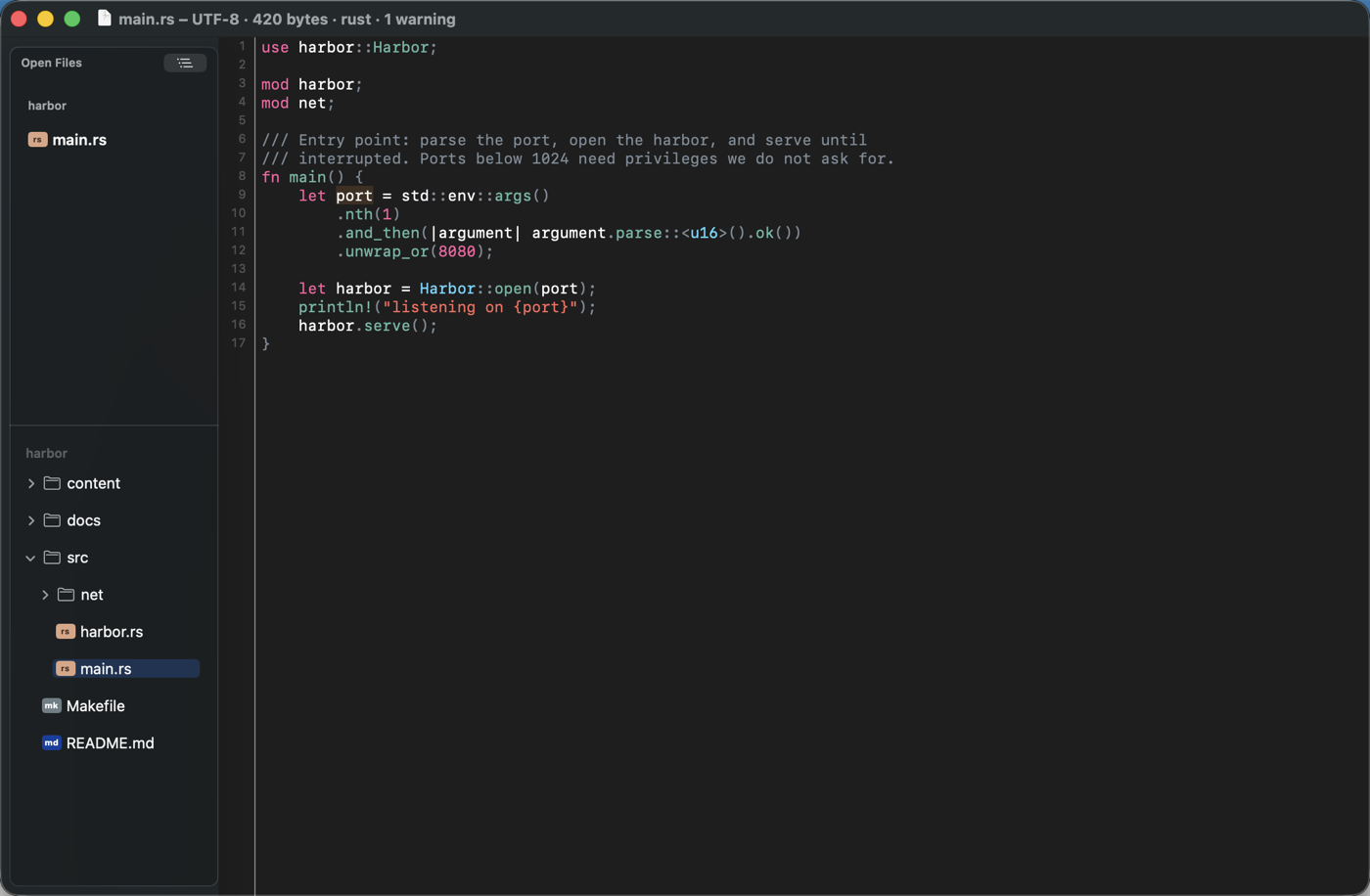Image resolution: width=1370 pixels, height=896 pixels.
Task: Click the rs icon beside main.rs in Open Files
Action: 37,140
